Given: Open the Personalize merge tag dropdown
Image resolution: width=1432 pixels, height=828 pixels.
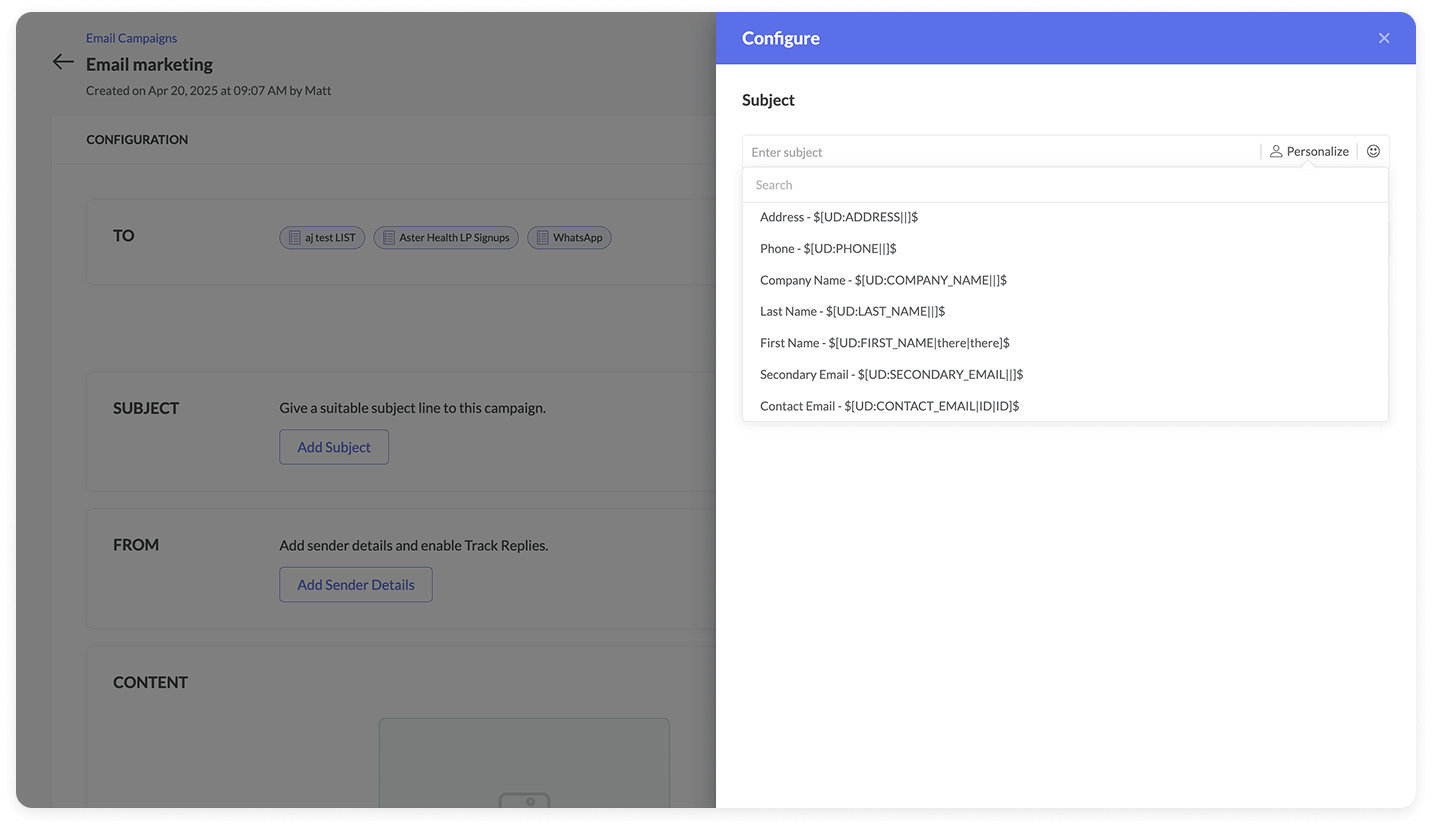Looking at the screenshot, I should (1309, 151).
